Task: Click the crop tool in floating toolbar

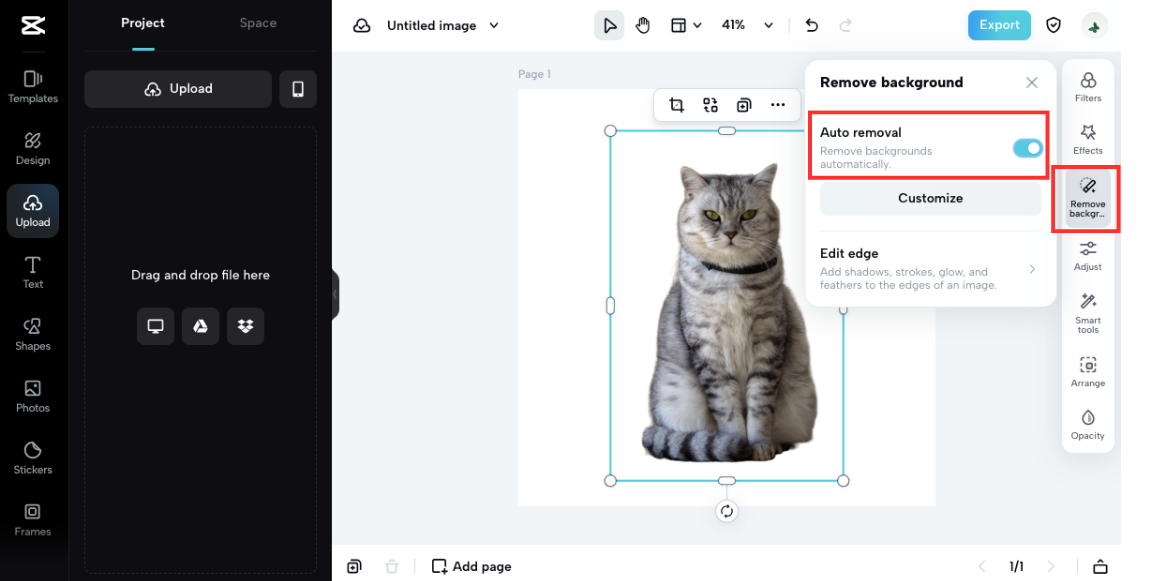Action: [x=676, y=105]
